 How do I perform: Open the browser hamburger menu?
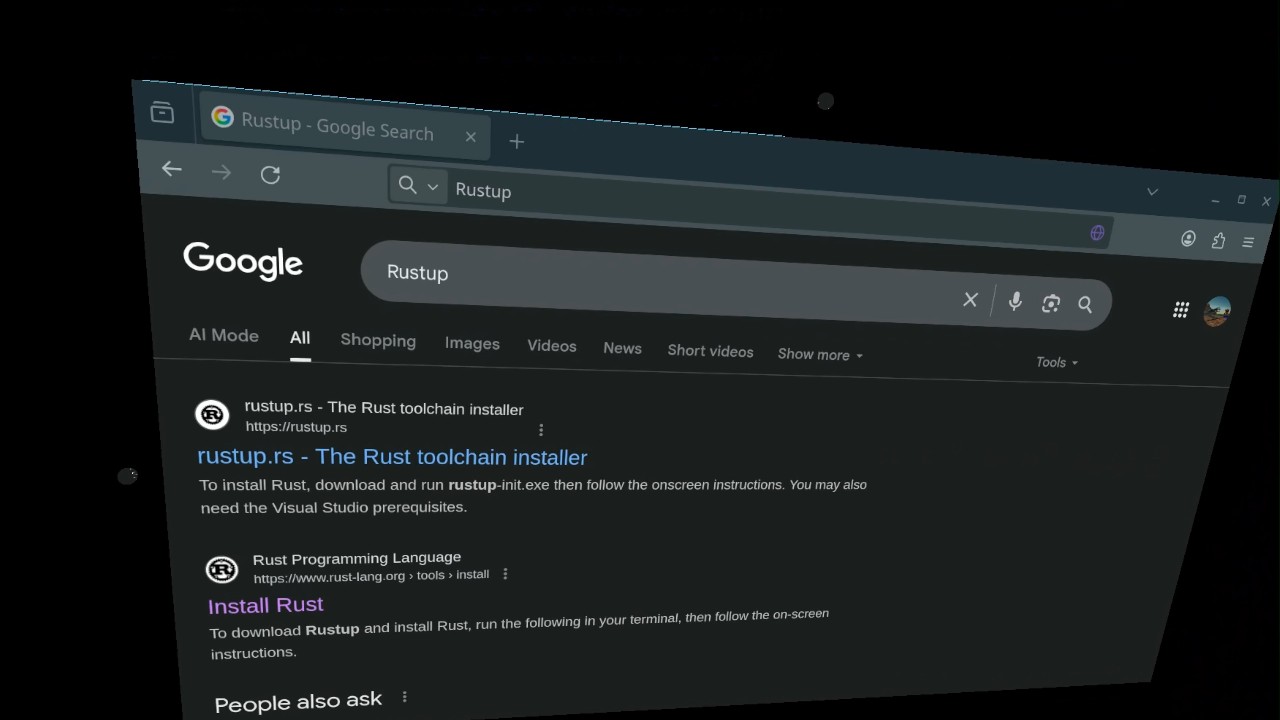[1248, 242]
